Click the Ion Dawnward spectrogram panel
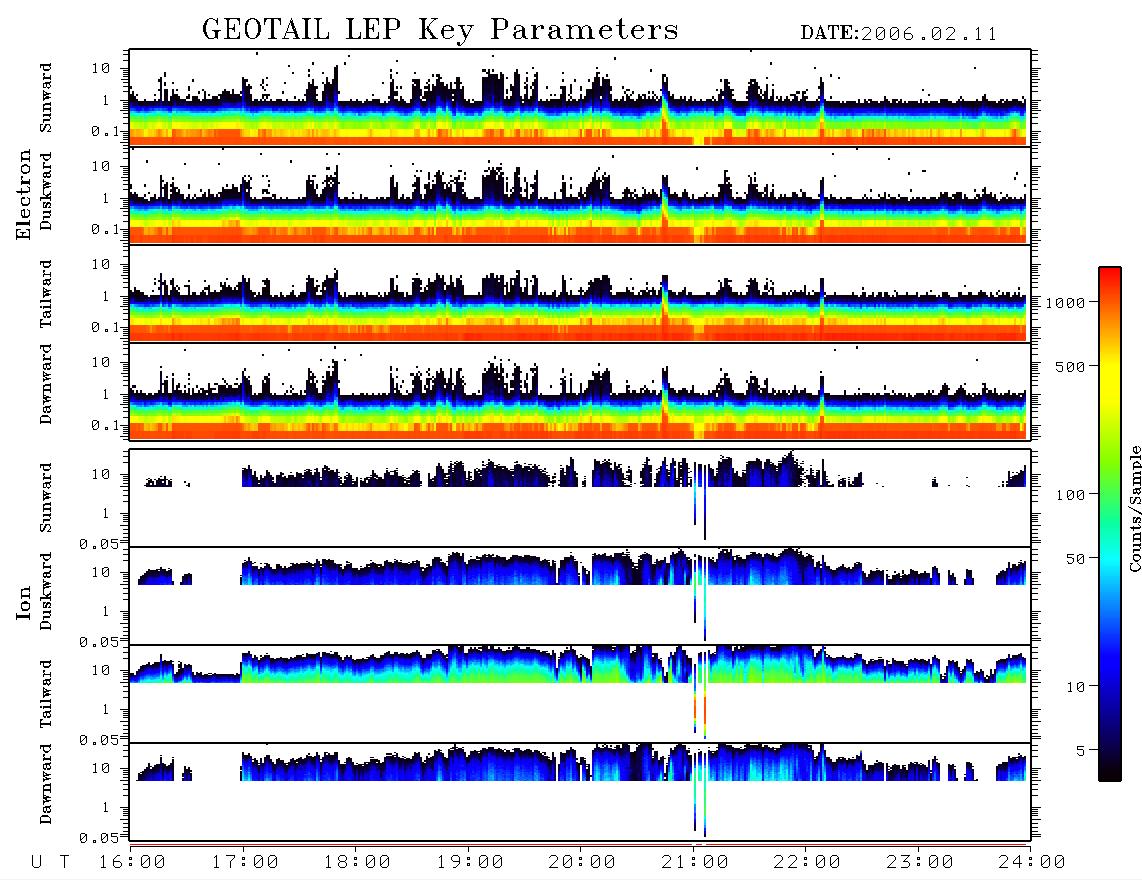Screen dimensions: 1142x880 (580, 792)
